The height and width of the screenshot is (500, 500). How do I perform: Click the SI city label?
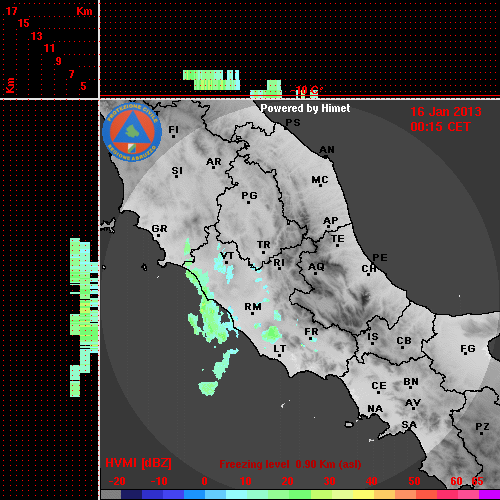tap(177, 171)
